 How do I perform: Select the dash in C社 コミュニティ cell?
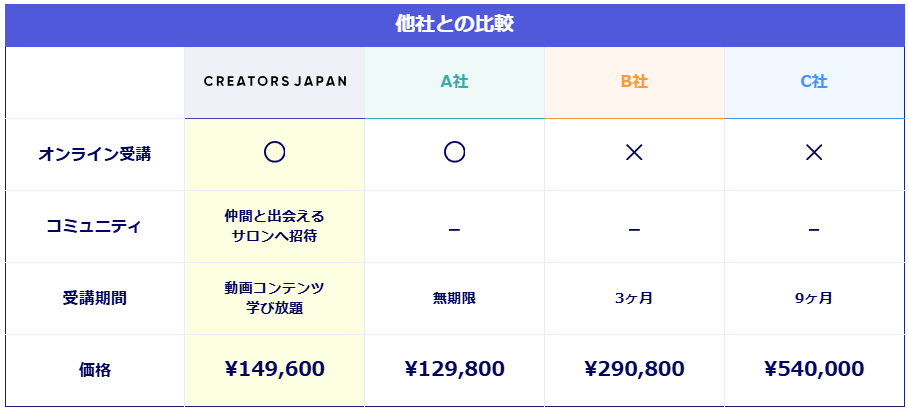click(814, 230)
